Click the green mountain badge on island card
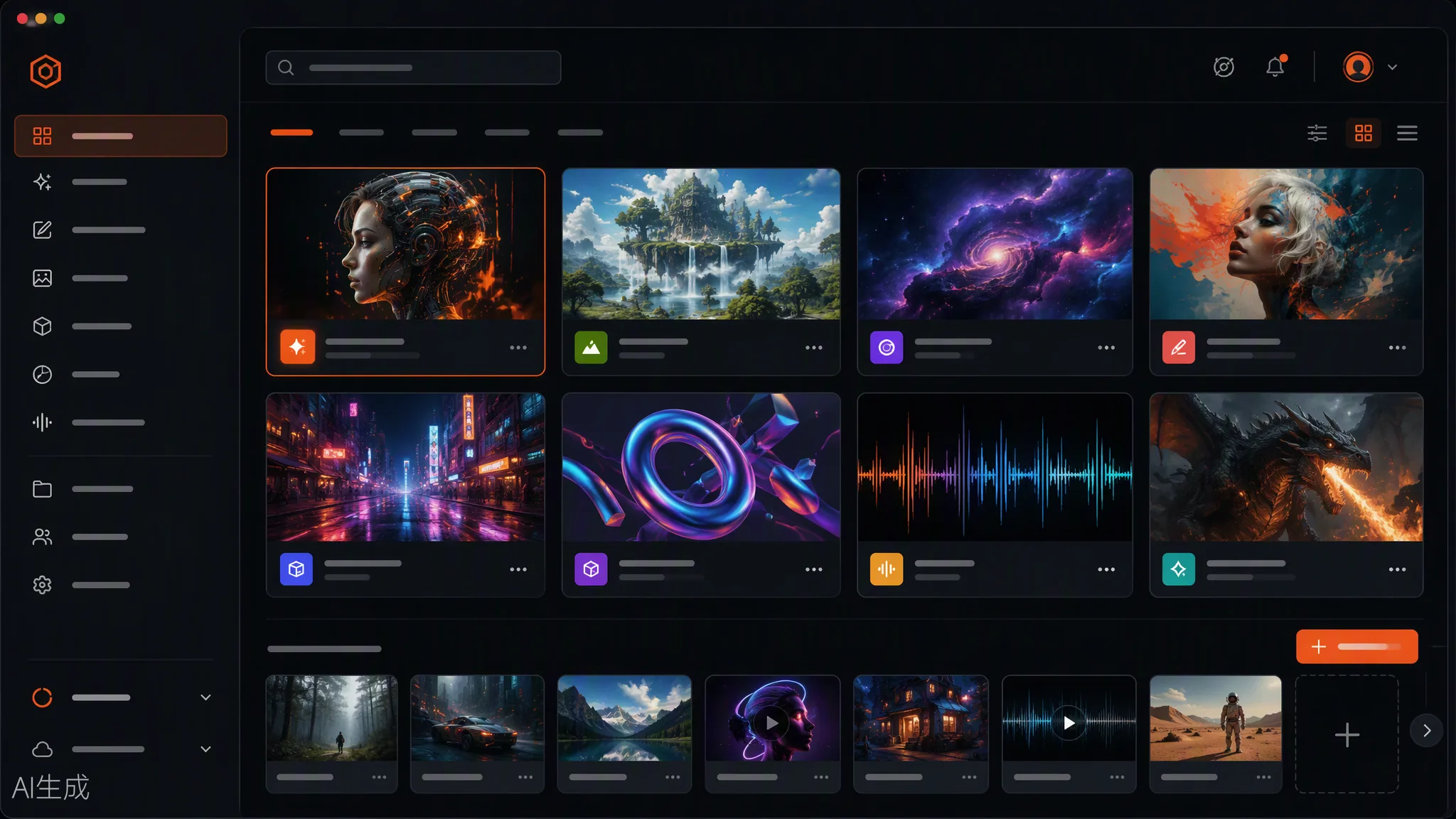The height and width of the screenshot is (819, 1456). click(x=591, y=347)
